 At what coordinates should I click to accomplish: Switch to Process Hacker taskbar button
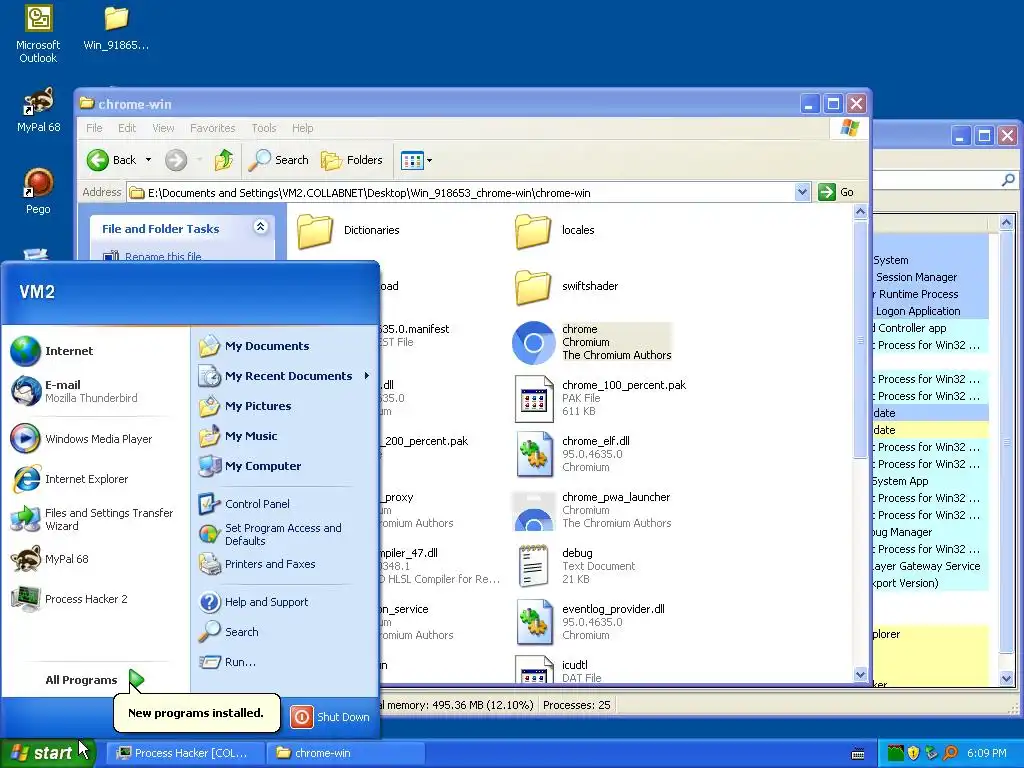click(186, 753)
